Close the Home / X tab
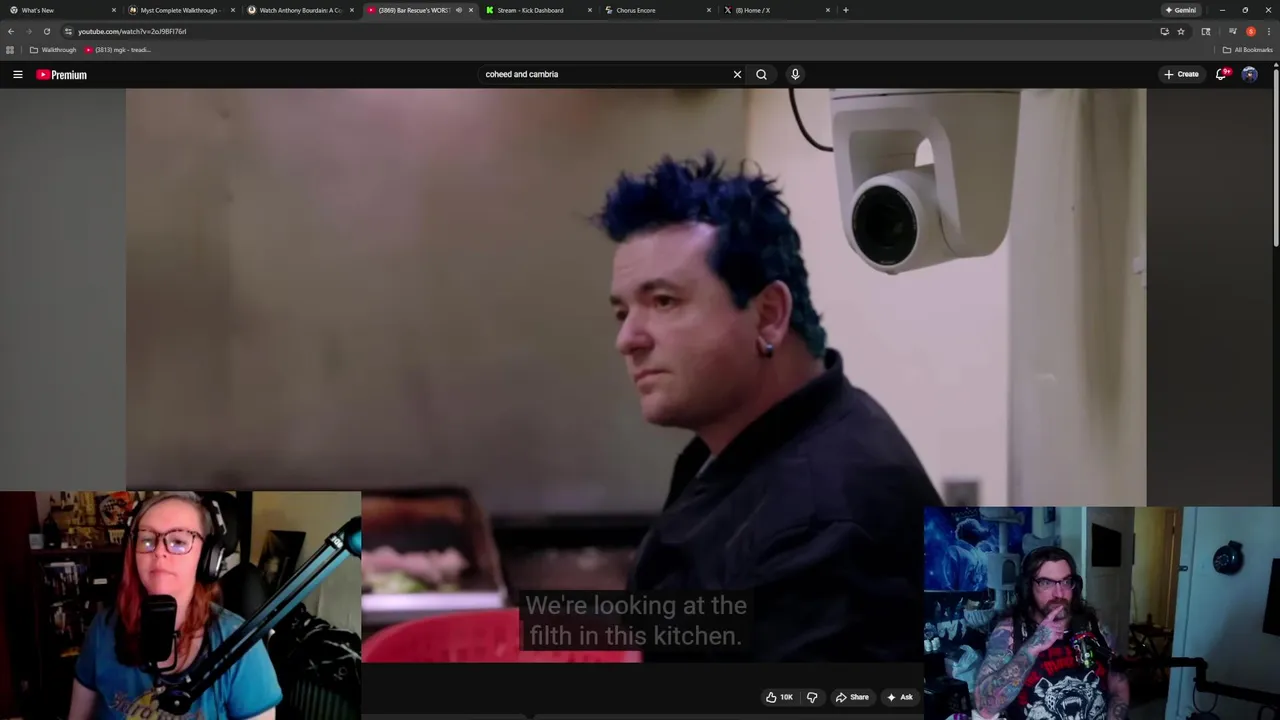 click(828, 10)
